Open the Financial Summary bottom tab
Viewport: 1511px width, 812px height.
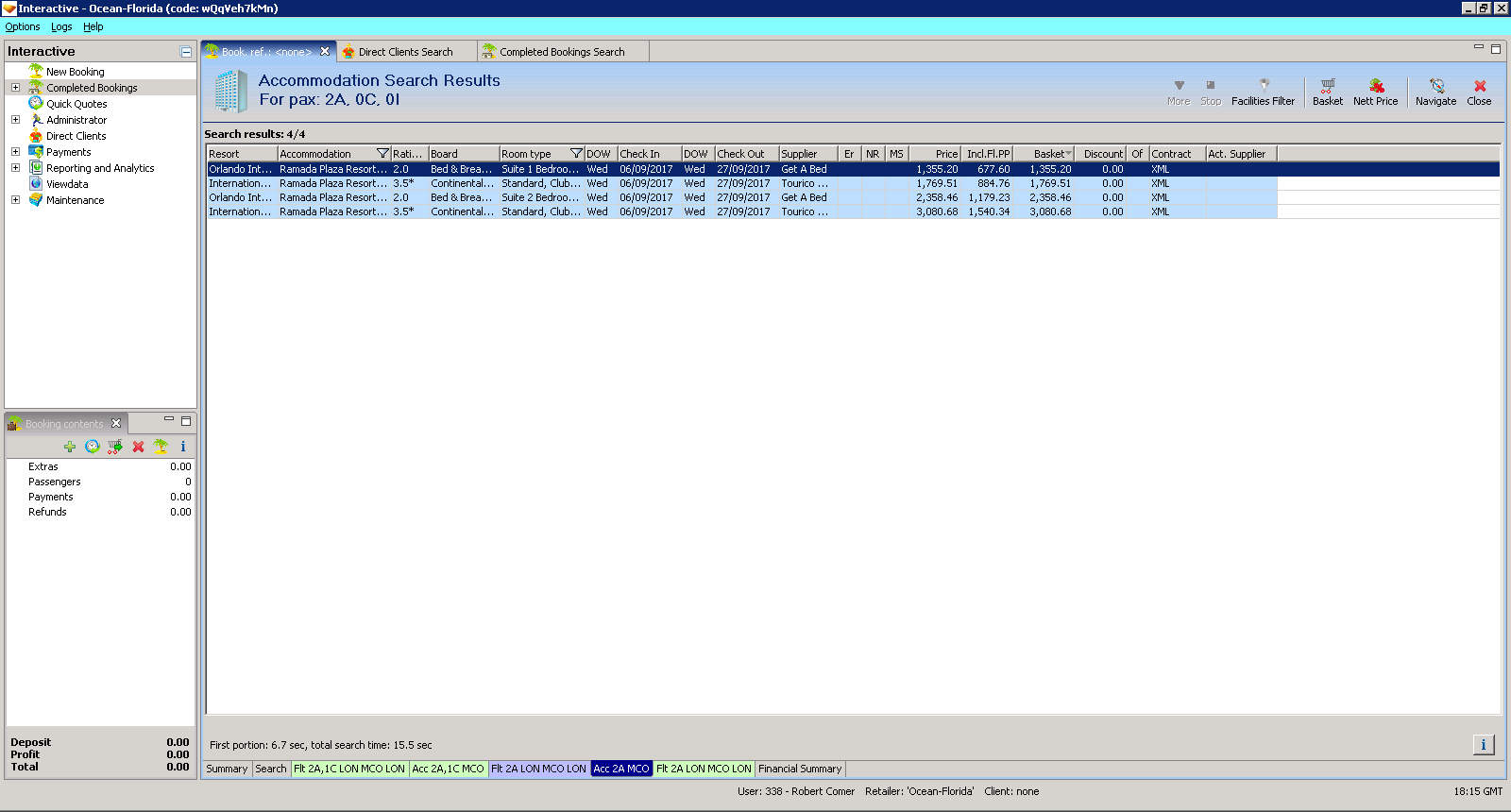click(799, 769)
